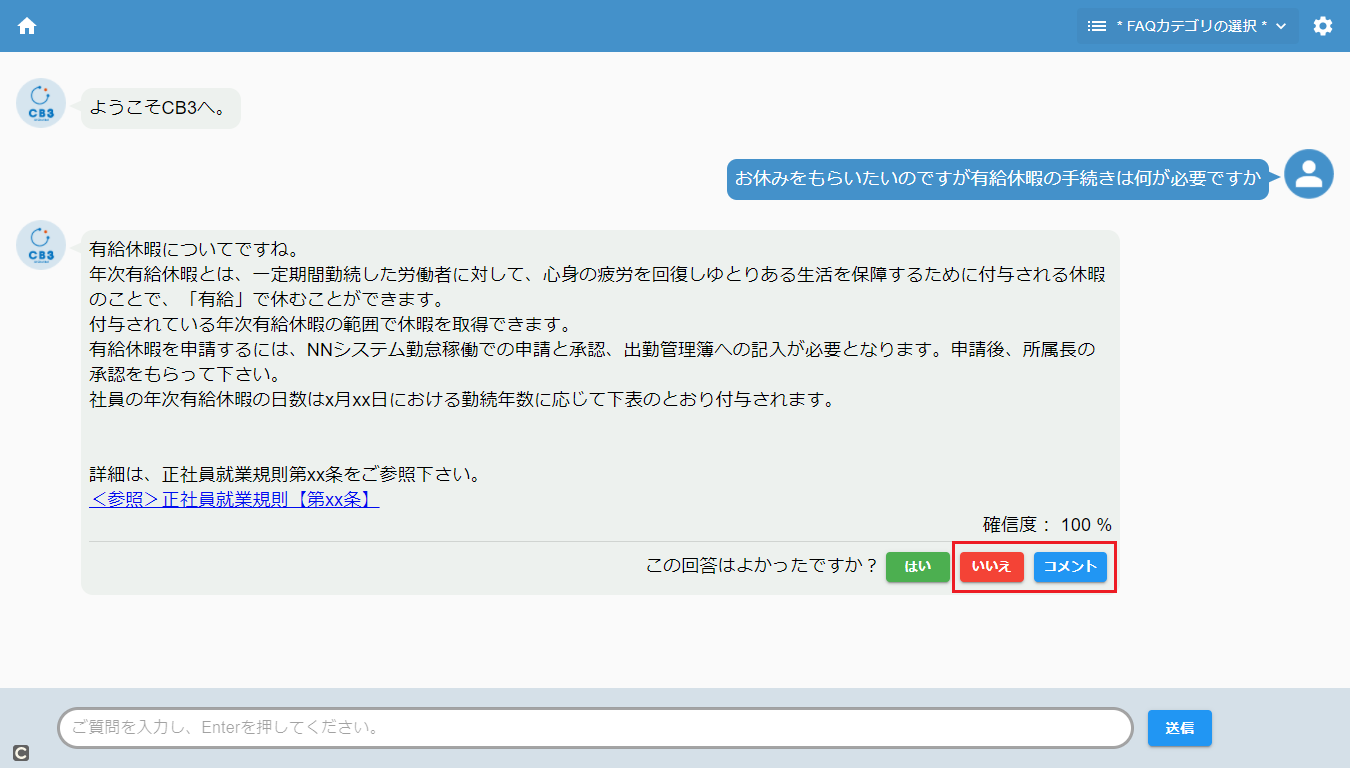The height and width of the screenshot is (768, 1350).
Task: Click the blue コメント button
Action: (x=1070, y=567)
